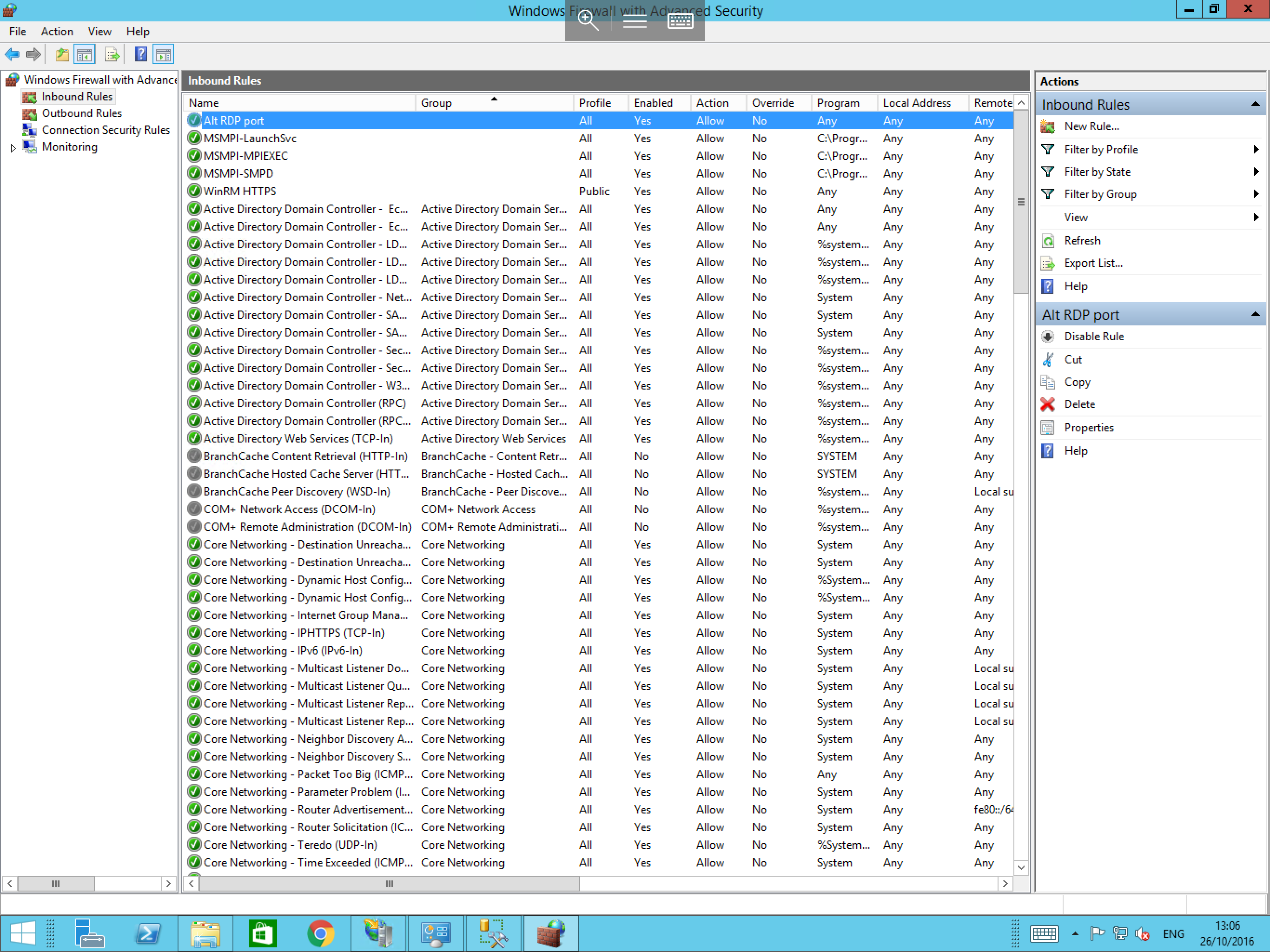Click the ENG language indicator in the tray

pyautogui.click(x=1173, y=934)
